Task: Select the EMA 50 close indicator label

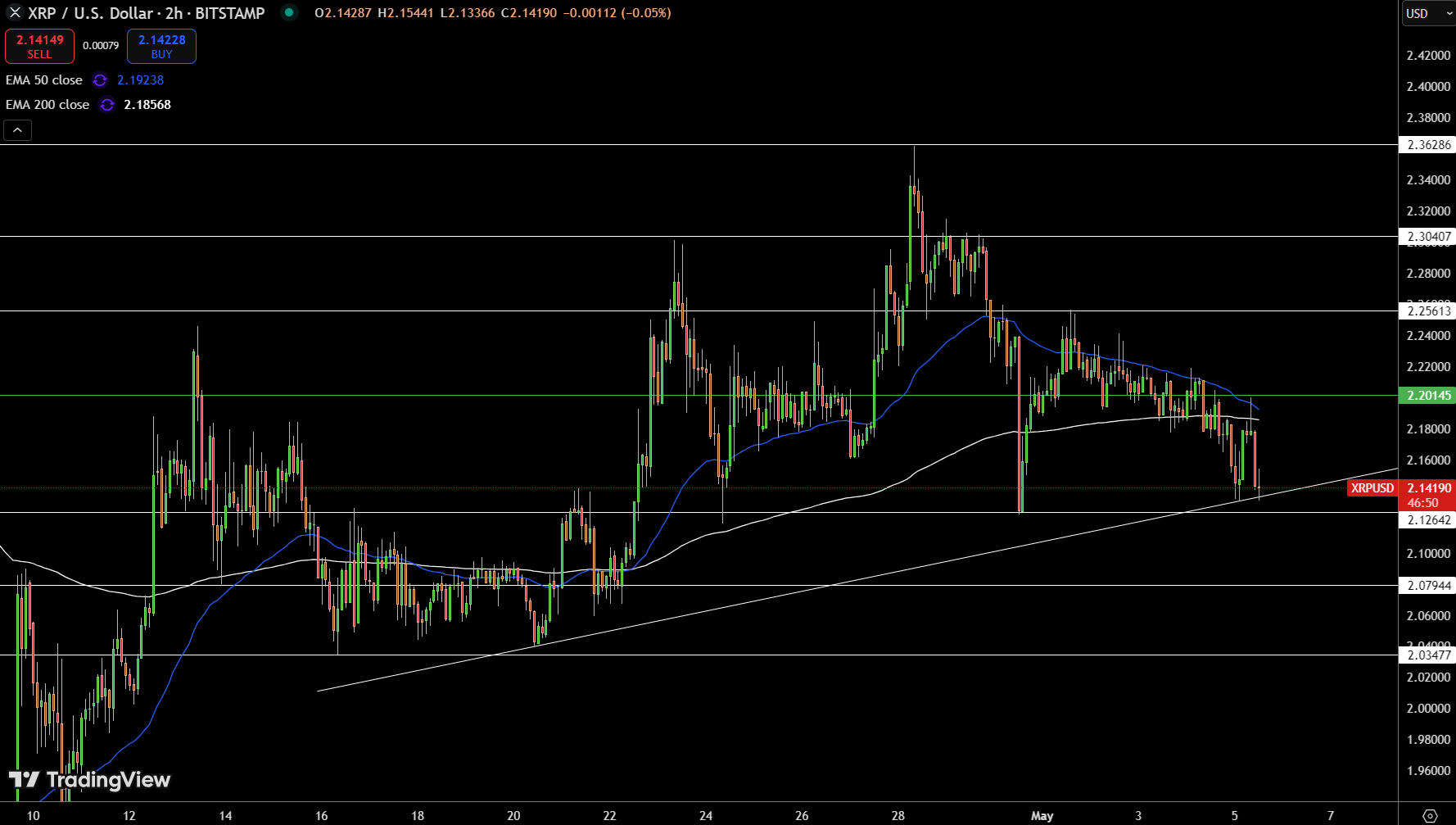Action: click(44, 80)
